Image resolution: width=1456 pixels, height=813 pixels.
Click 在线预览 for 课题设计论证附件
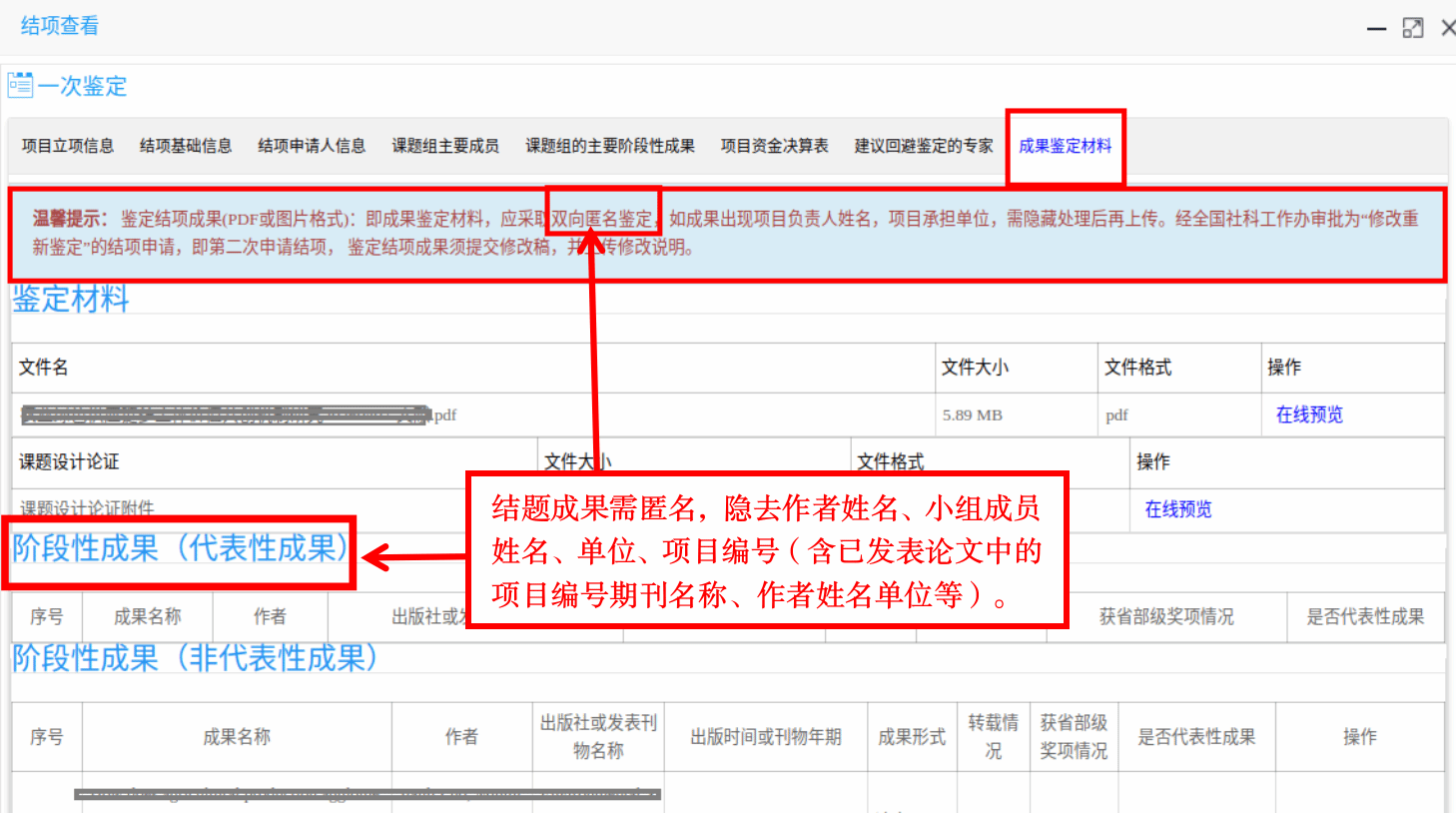point(1178,509)
